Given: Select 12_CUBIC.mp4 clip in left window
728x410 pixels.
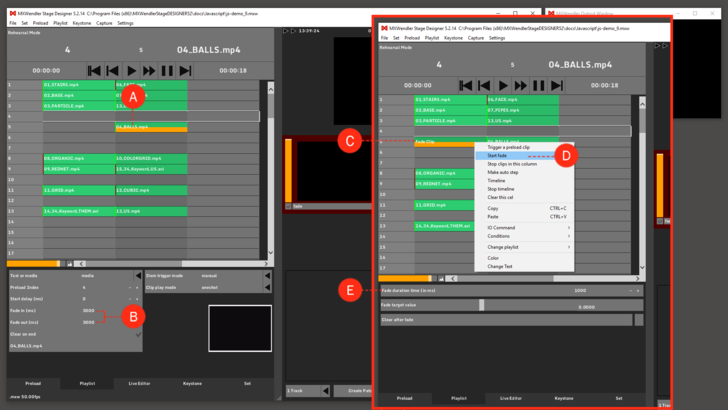Looking at the screenshot, I should tap(151, 190).
